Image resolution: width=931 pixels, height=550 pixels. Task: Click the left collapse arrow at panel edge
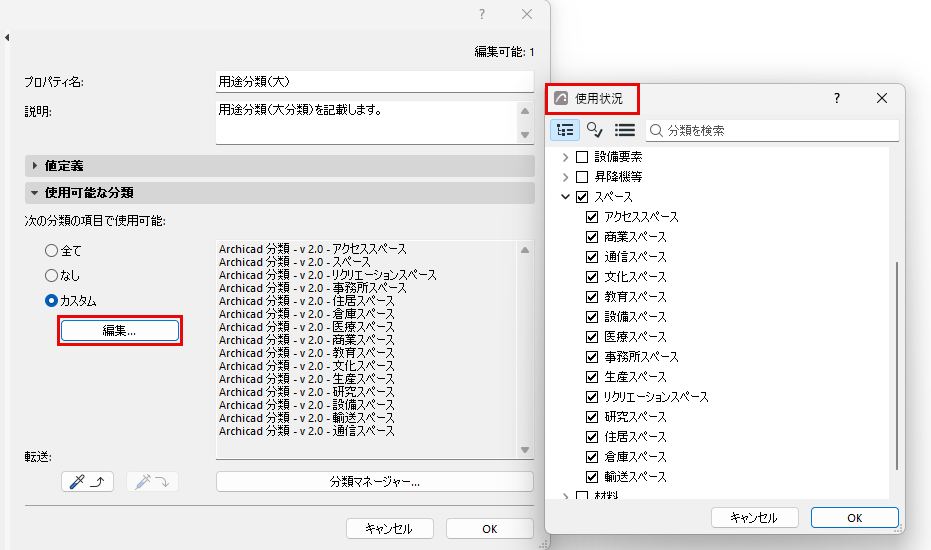click(x=7, y=37)
